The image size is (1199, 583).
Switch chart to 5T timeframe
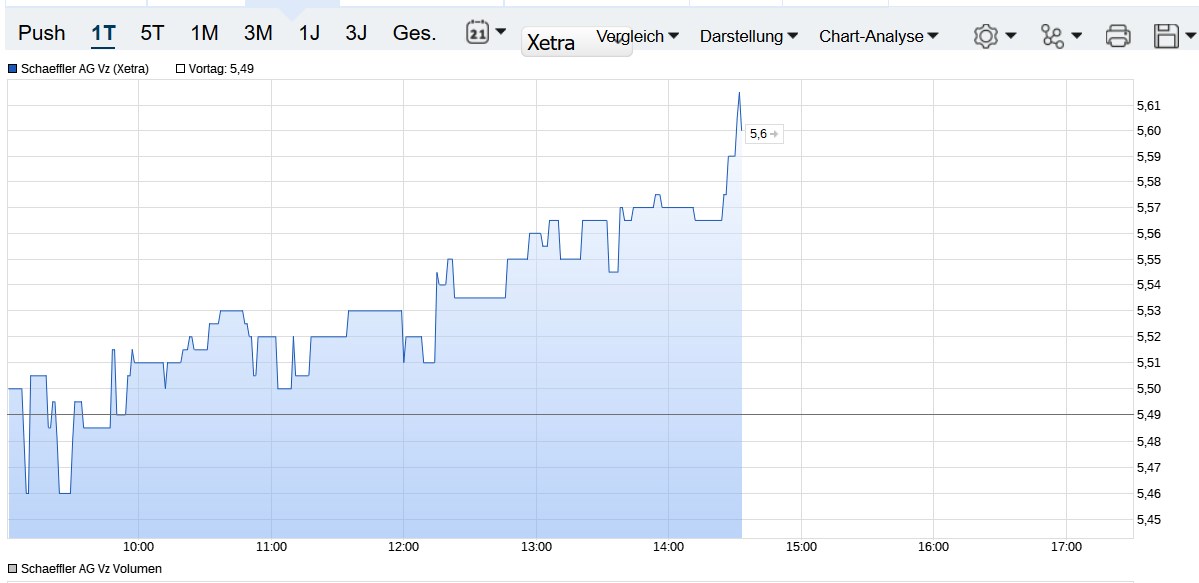[x=152, y=33]
